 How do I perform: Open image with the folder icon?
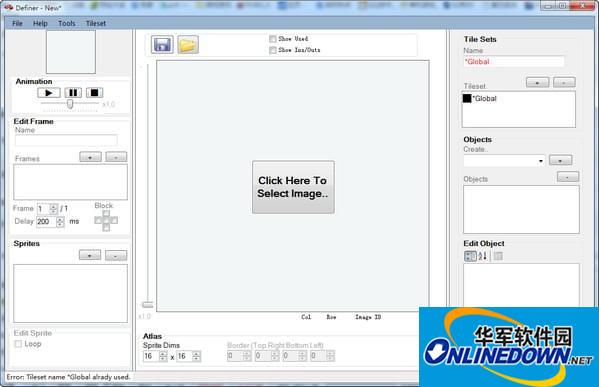click(x=188, y=45)
